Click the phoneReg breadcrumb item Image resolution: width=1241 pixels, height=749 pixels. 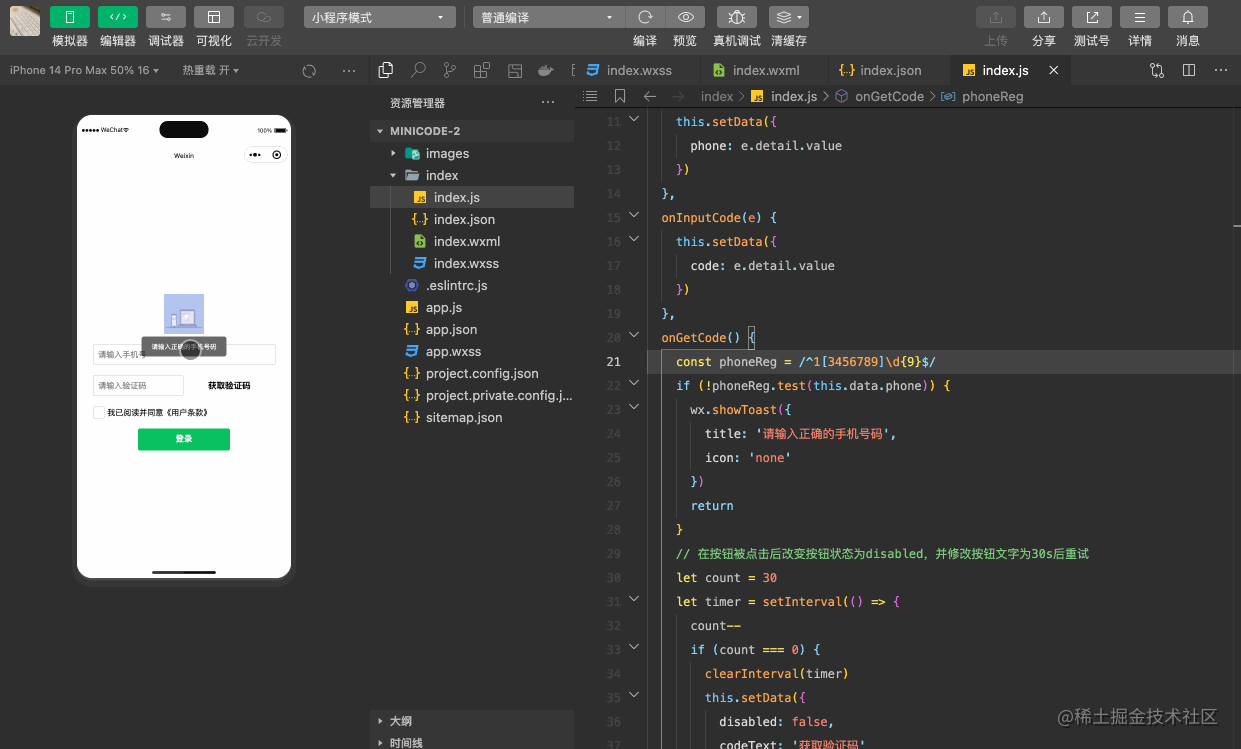coord(992,96)
